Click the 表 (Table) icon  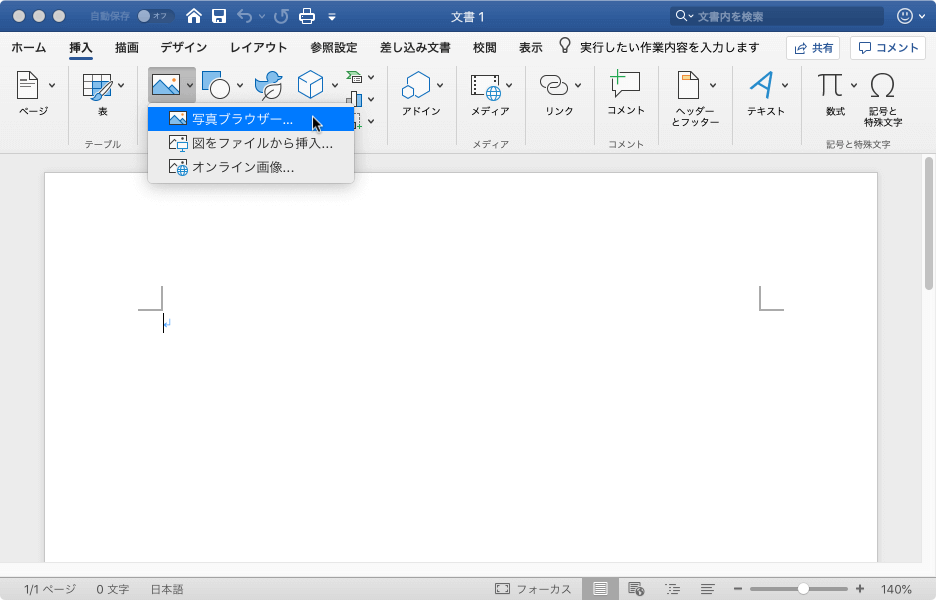click(x=97, y=87)
